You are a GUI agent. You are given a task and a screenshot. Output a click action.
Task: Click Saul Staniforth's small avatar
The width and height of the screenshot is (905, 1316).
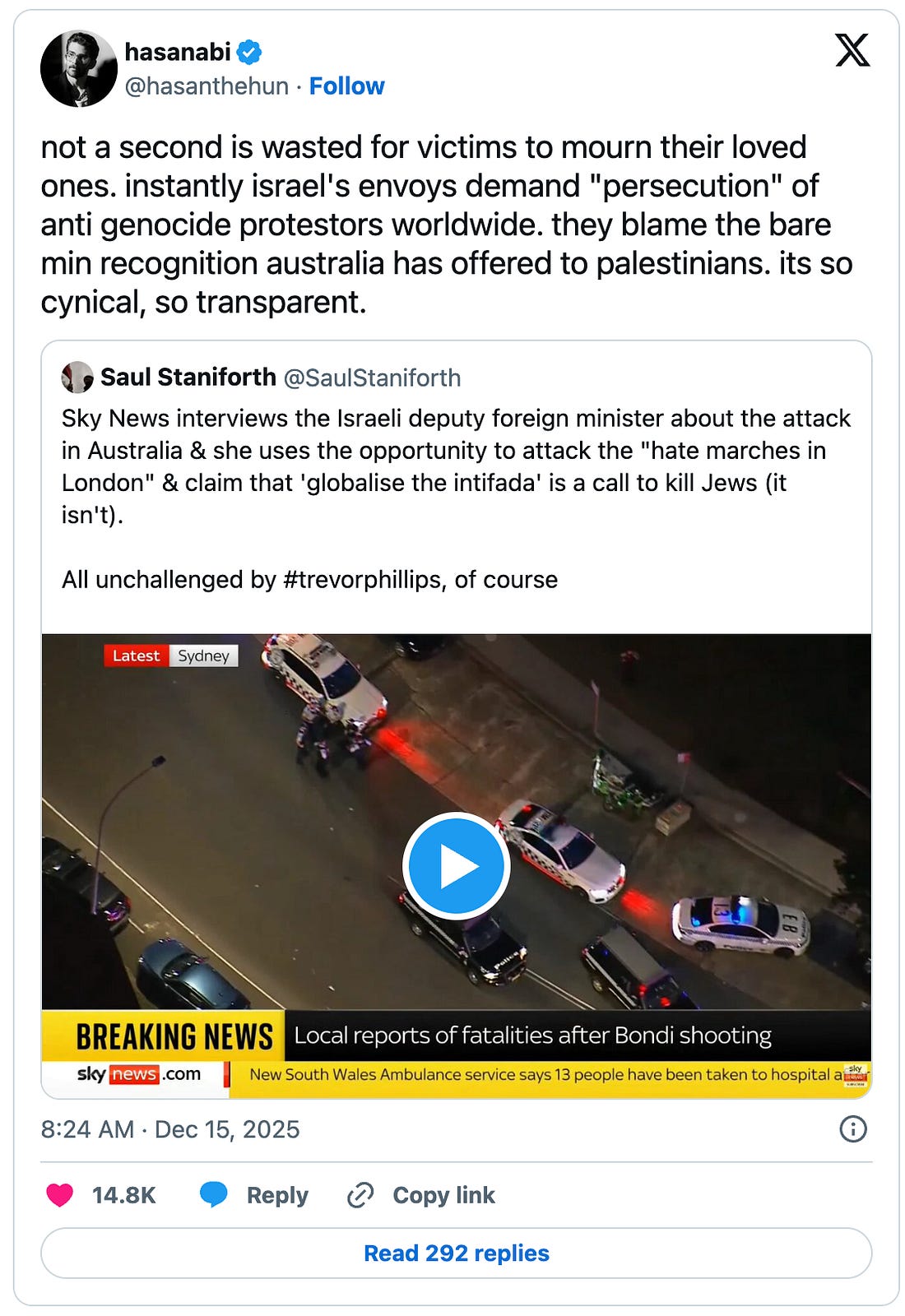point(77,378)
